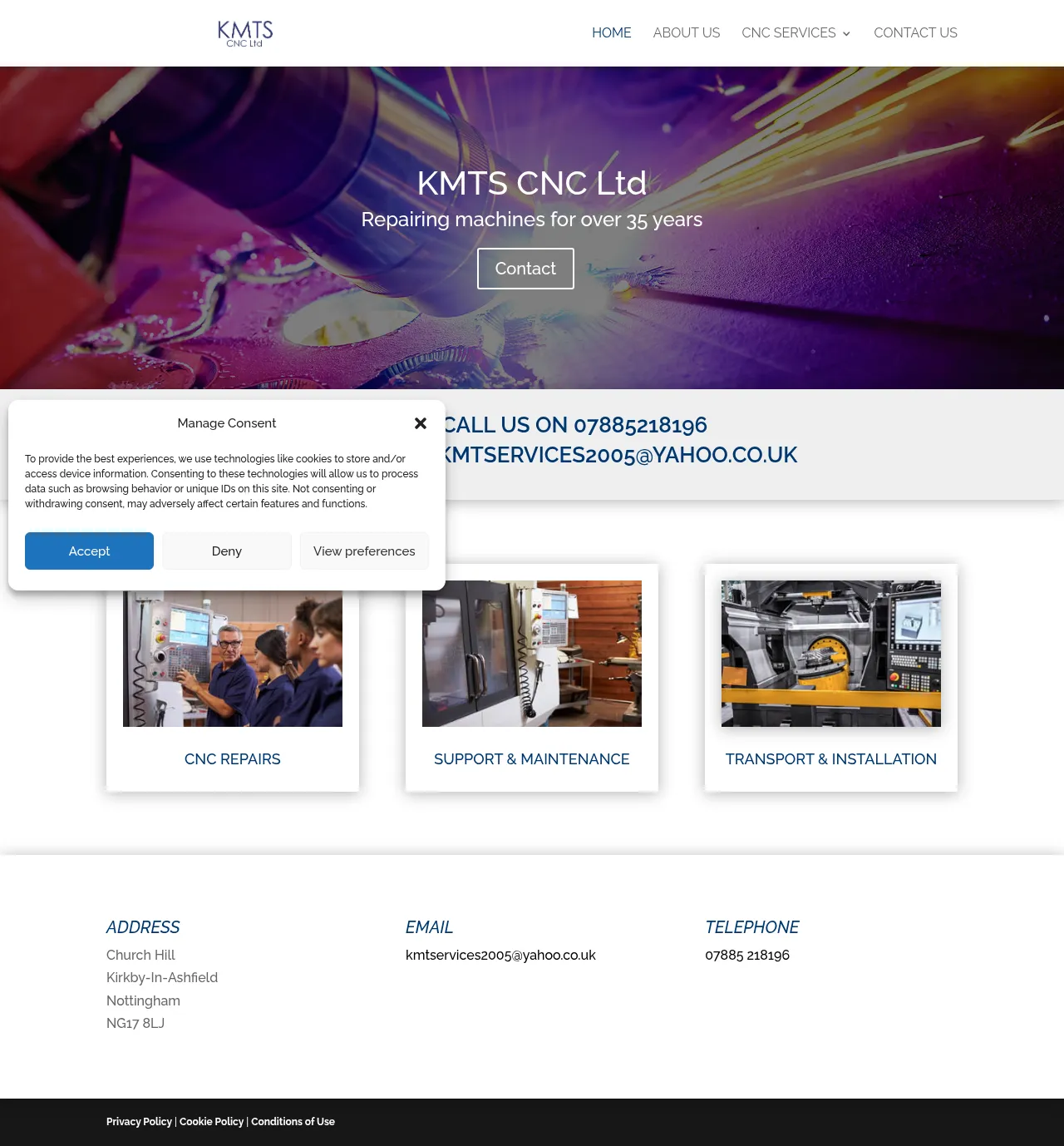Screen dimensions: 1064x1146
Task: Open the CNC REPAIRS heading link
Action: [233, 759]
